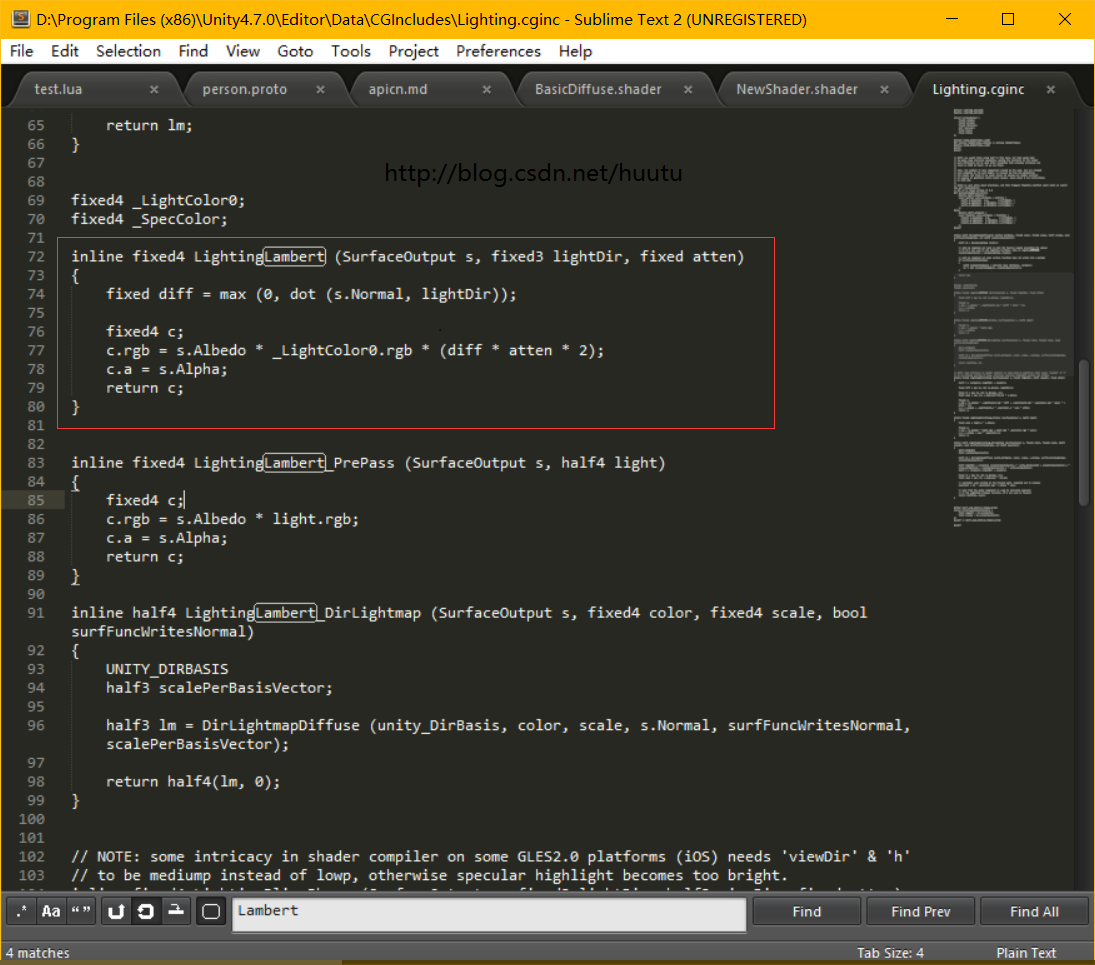Screen dimensions: 1095x965
Task: Click the Find search input field
Action: [489, 913]
